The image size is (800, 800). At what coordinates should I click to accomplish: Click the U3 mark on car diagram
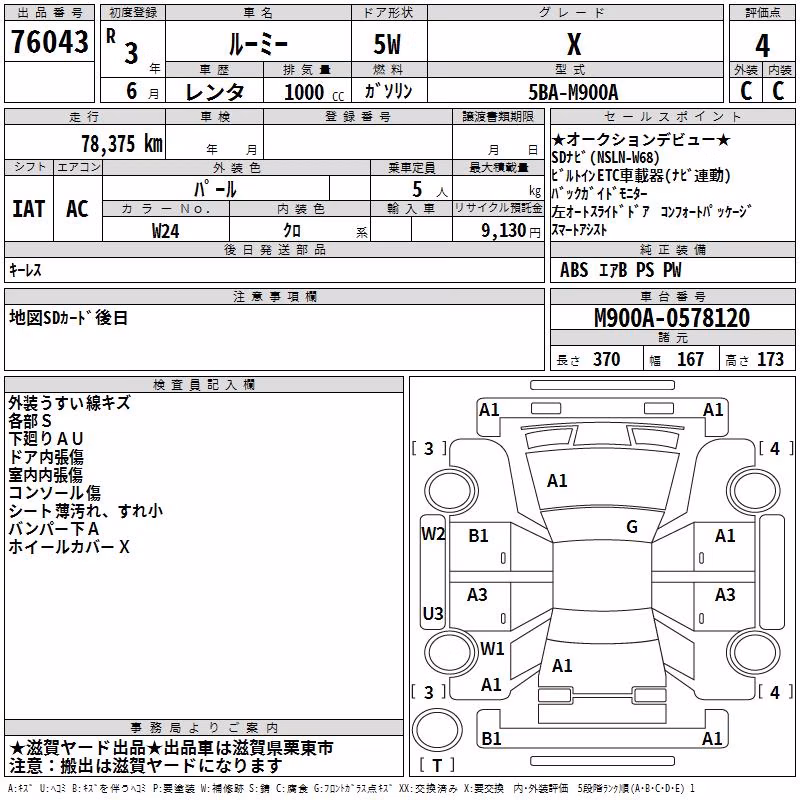pos(433,613)
